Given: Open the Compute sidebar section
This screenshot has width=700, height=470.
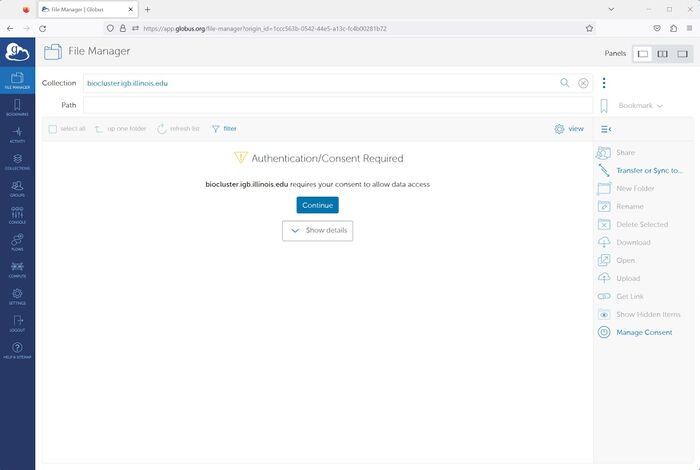Looking at the screenshot, I should [x=17, y=269].
